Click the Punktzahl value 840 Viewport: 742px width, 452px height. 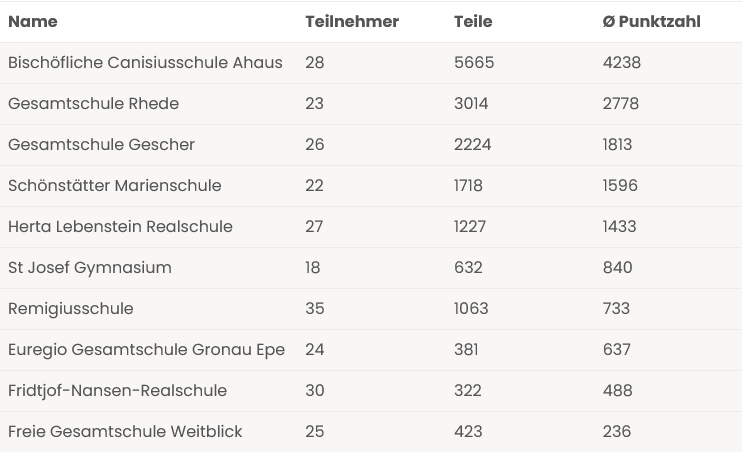coord(617,268)
